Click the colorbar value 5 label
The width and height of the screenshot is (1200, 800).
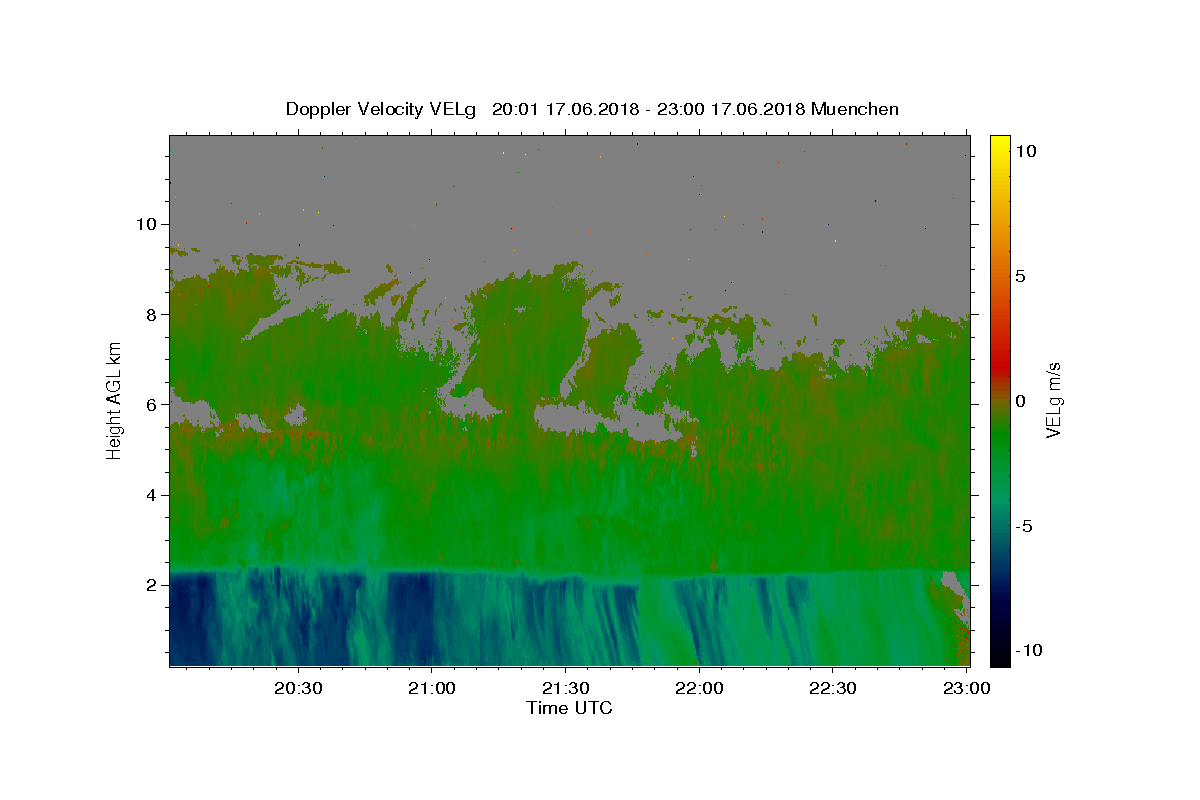pyautogui.click(x=1020, y=276)
